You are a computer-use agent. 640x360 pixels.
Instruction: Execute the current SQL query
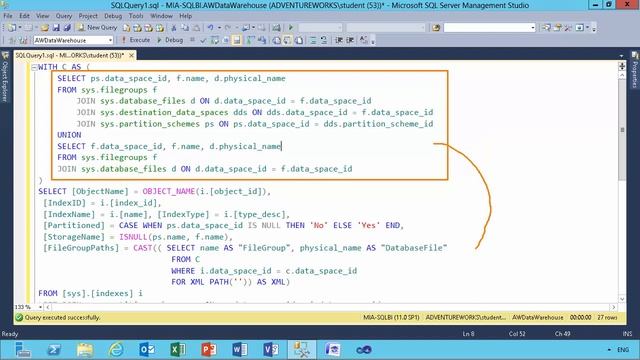tap(136, 40)
